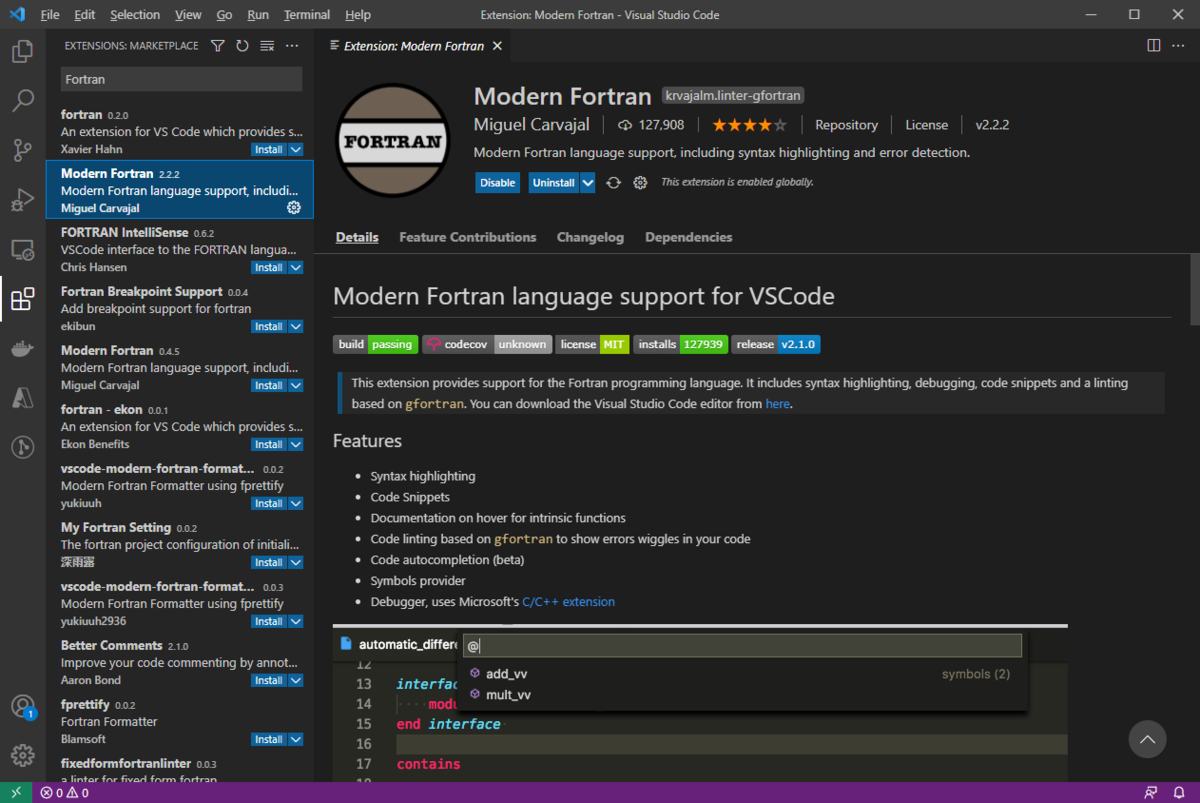Click publisher name Miguel Carvajal in header
Image resolution: width=1200 pixels, height=803 pixels.
pyautogui.click(x=531, y=125)
